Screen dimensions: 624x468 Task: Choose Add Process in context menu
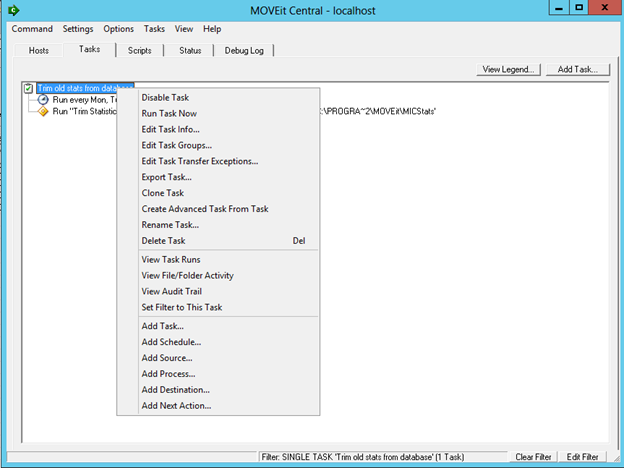tap(218, 374)
